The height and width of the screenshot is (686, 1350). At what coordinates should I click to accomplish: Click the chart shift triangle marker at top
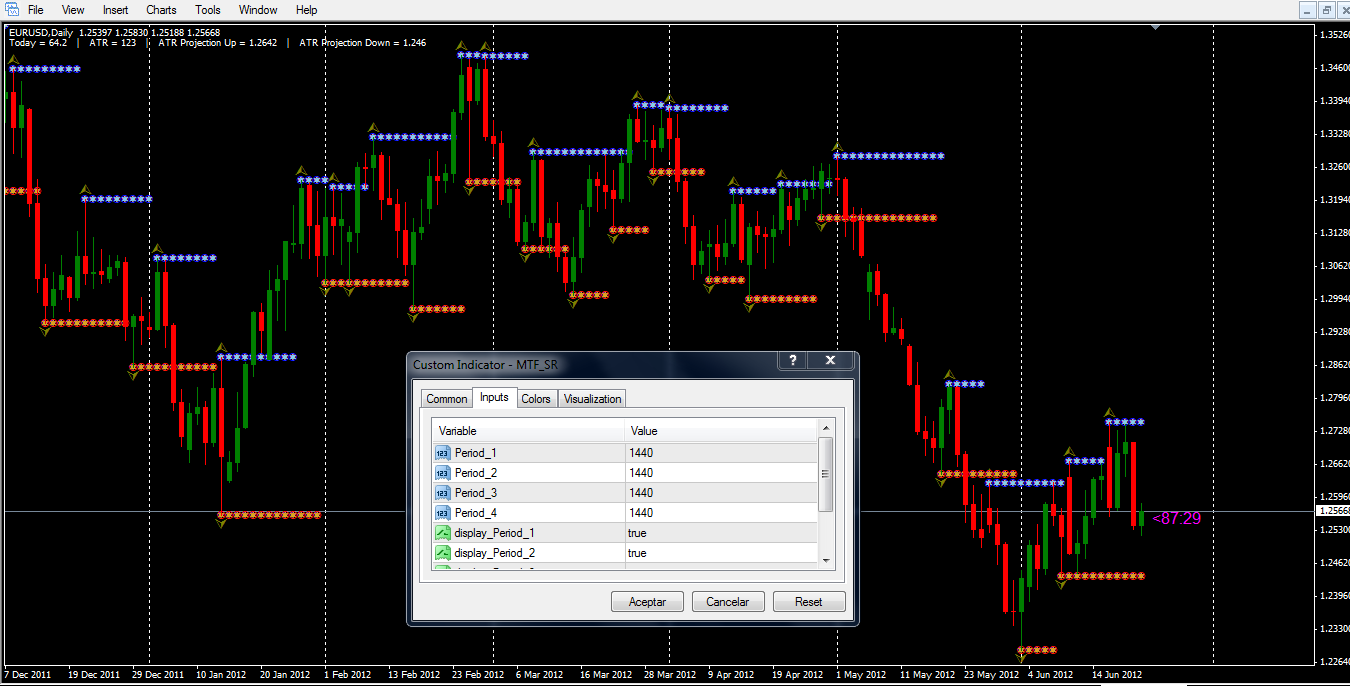[1156, 26]
